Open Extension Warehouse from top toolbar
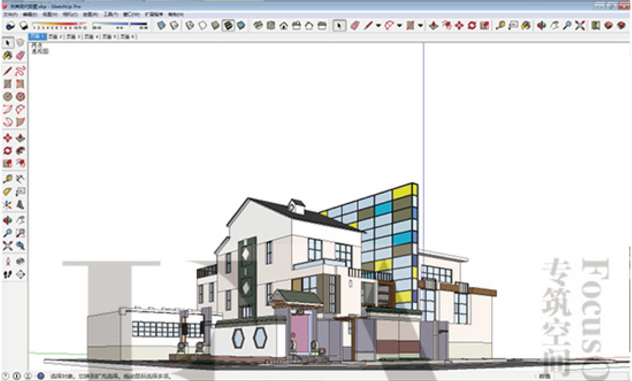Viewport: 632px width, 381px height. point(622,26)
